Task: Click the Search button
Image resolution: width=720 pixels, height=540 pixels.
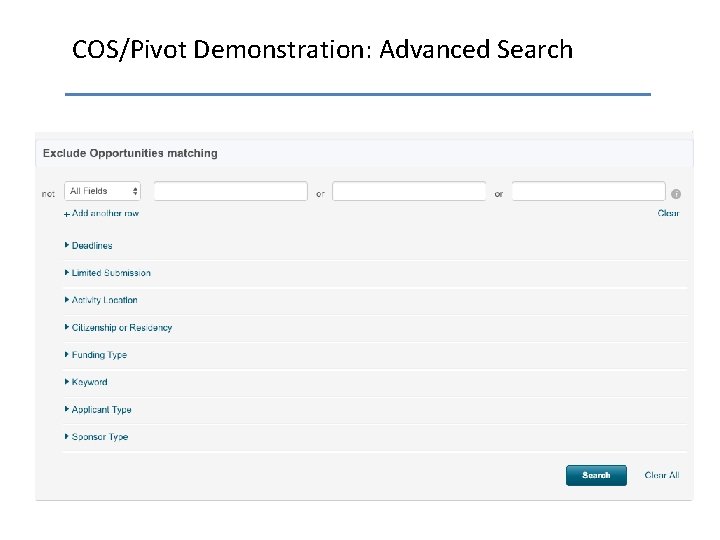Action: [x=596, y=475]
